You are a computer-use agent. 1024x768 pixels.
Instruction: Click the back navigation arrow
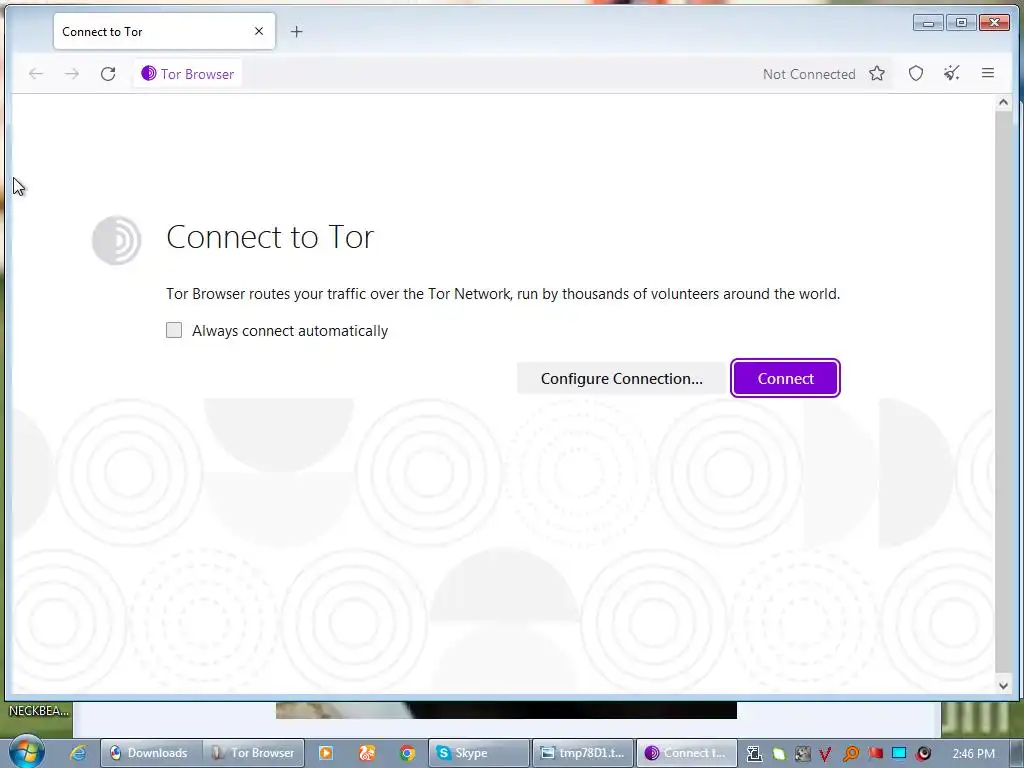36,74
